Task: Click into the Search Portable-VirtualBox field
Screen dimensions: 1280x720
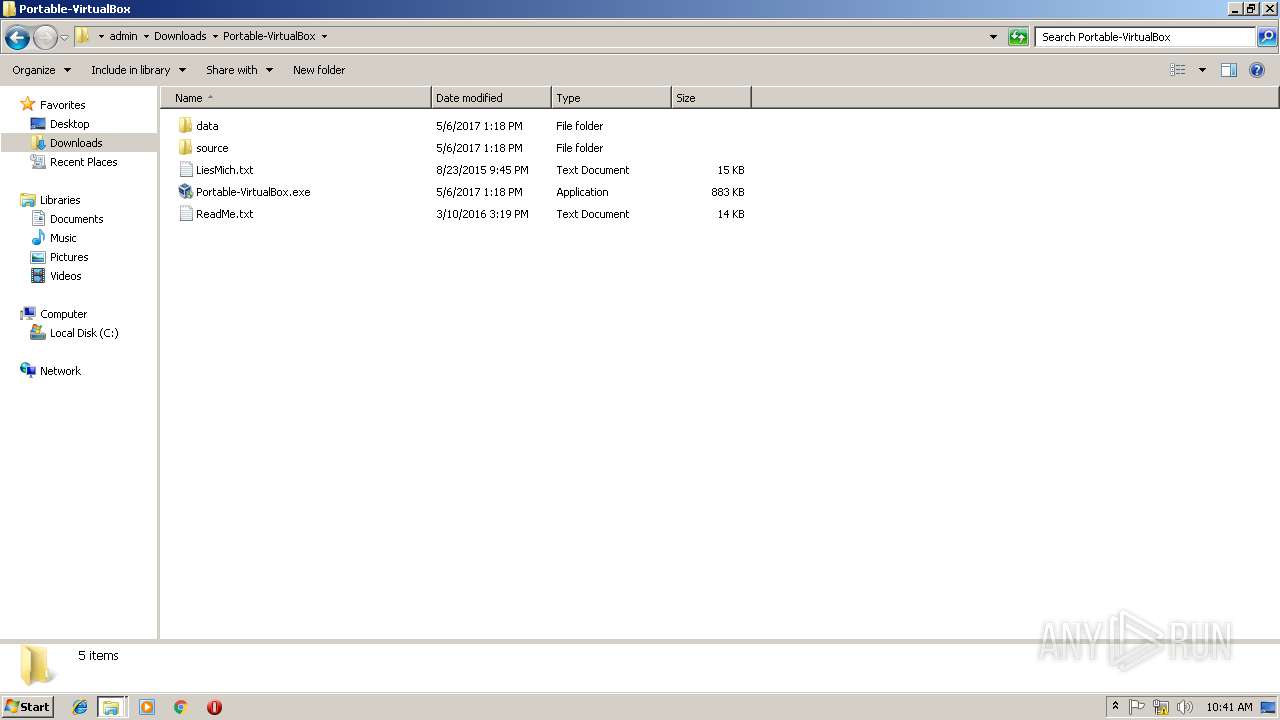Action: pos(1145,37)
